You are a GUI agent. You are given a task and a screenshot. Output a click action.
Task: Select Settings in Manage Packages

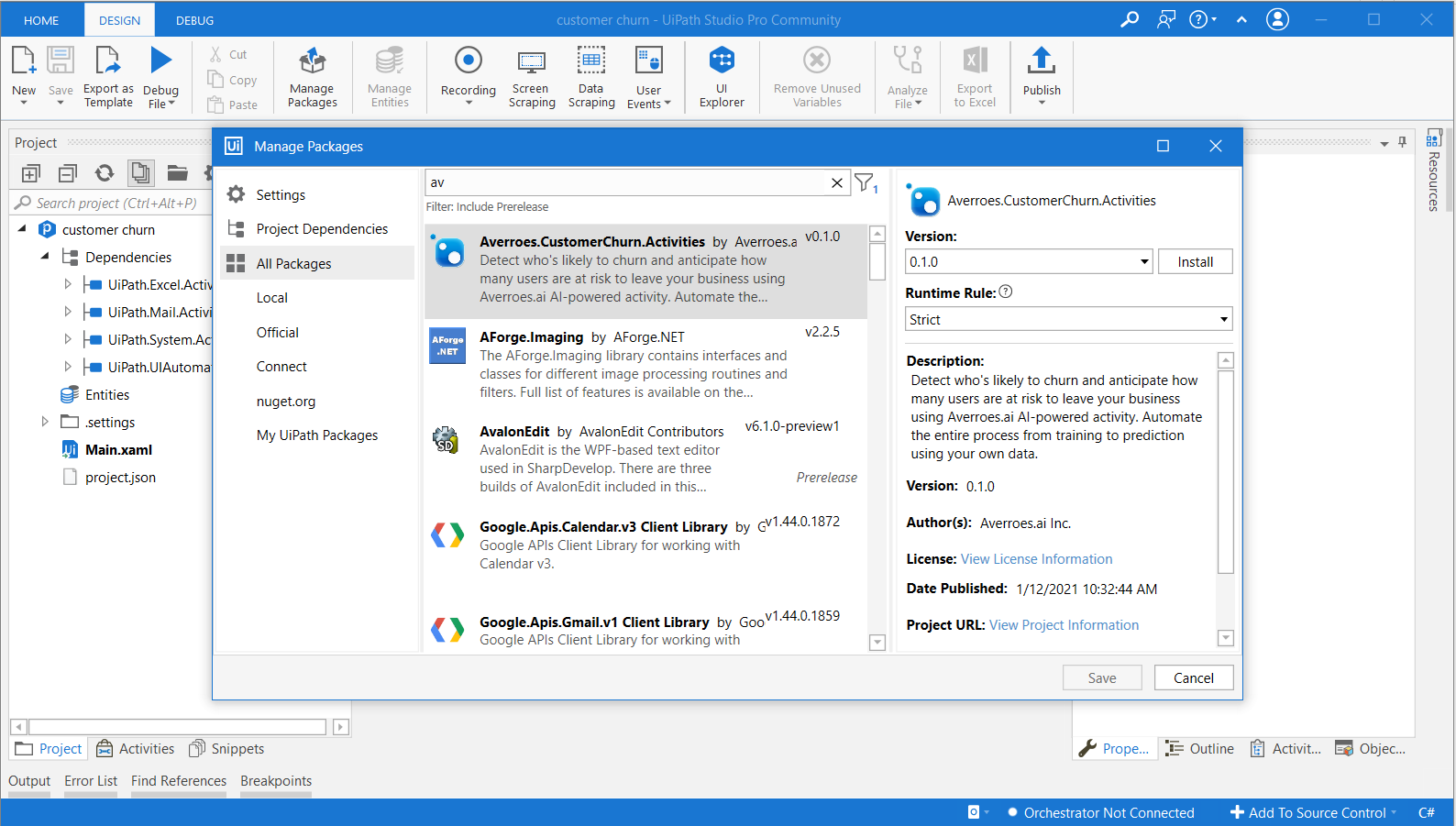280,194
